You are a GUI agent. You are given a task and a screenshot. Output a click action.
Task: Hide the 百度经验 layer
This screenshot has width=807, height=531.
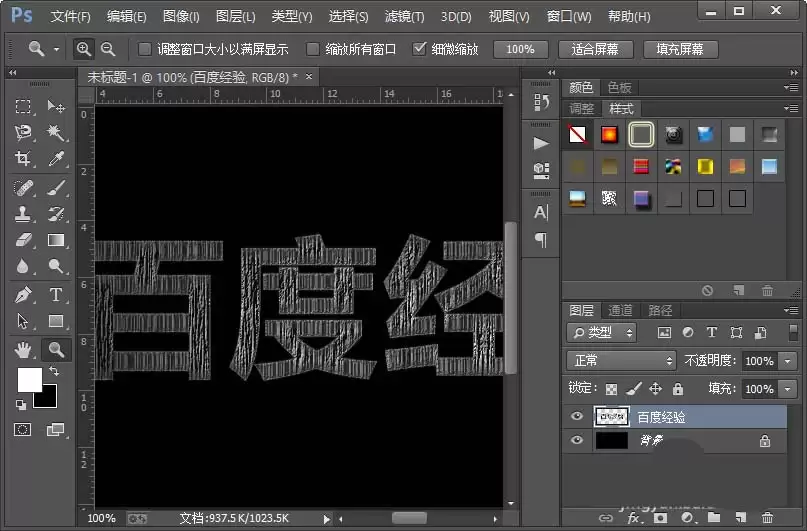577,416
